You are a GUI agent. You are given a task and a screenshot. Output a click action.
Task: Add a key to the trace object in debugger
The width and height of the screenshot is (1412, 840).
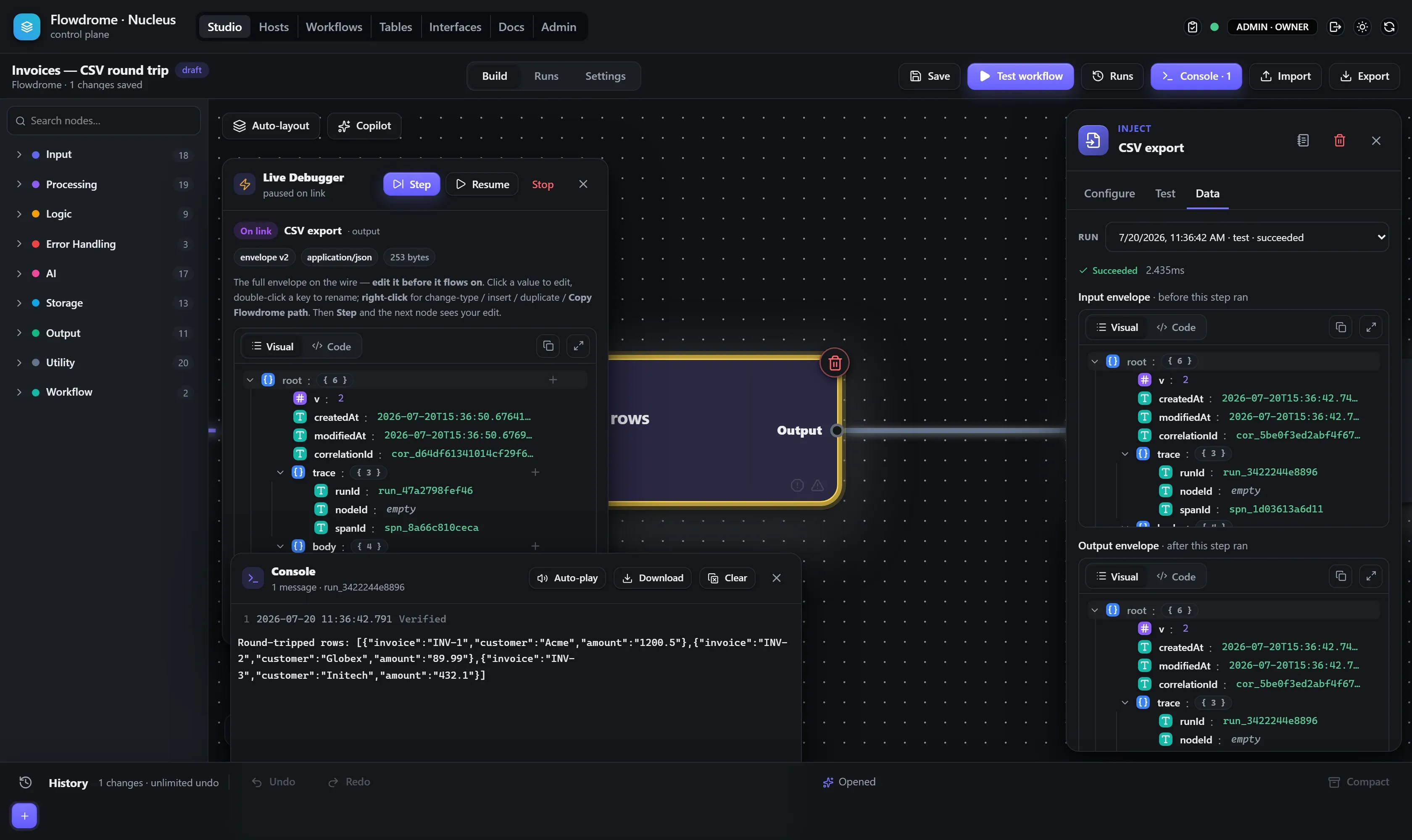click(535, 472)
